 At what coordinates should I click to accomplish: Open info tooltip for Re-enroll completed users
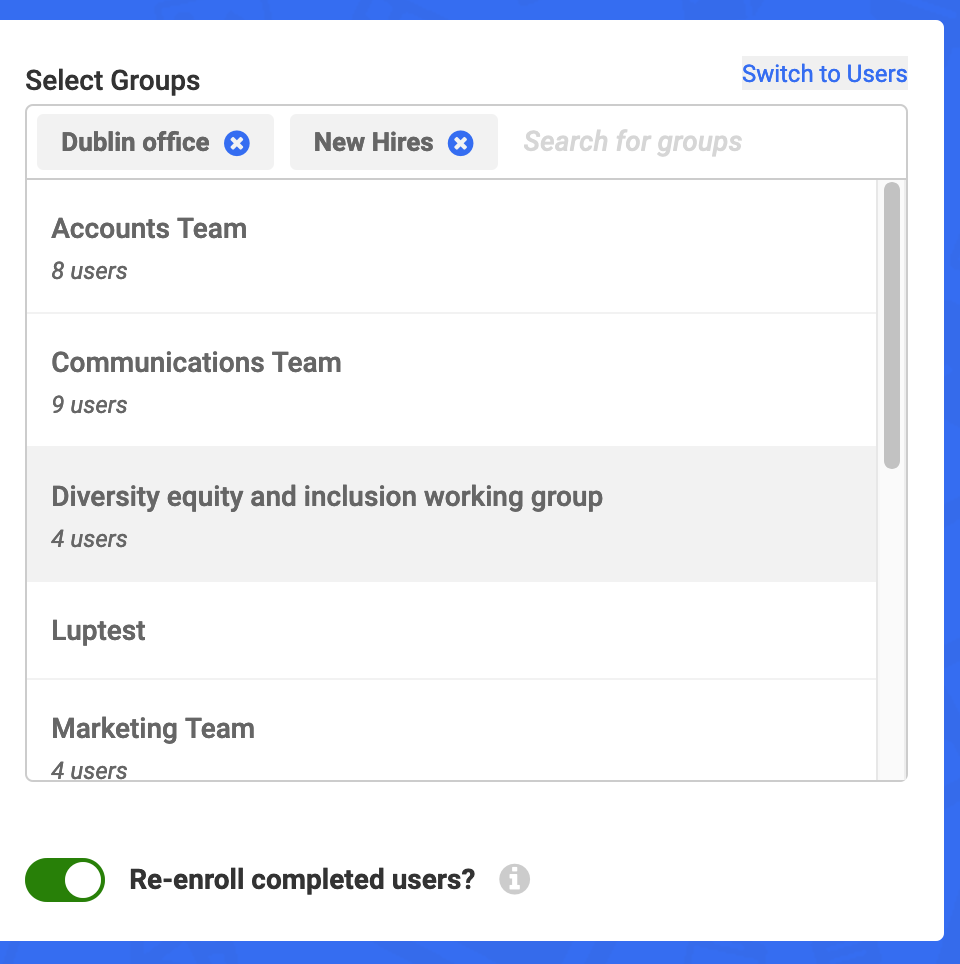click(x=514, y=879)
